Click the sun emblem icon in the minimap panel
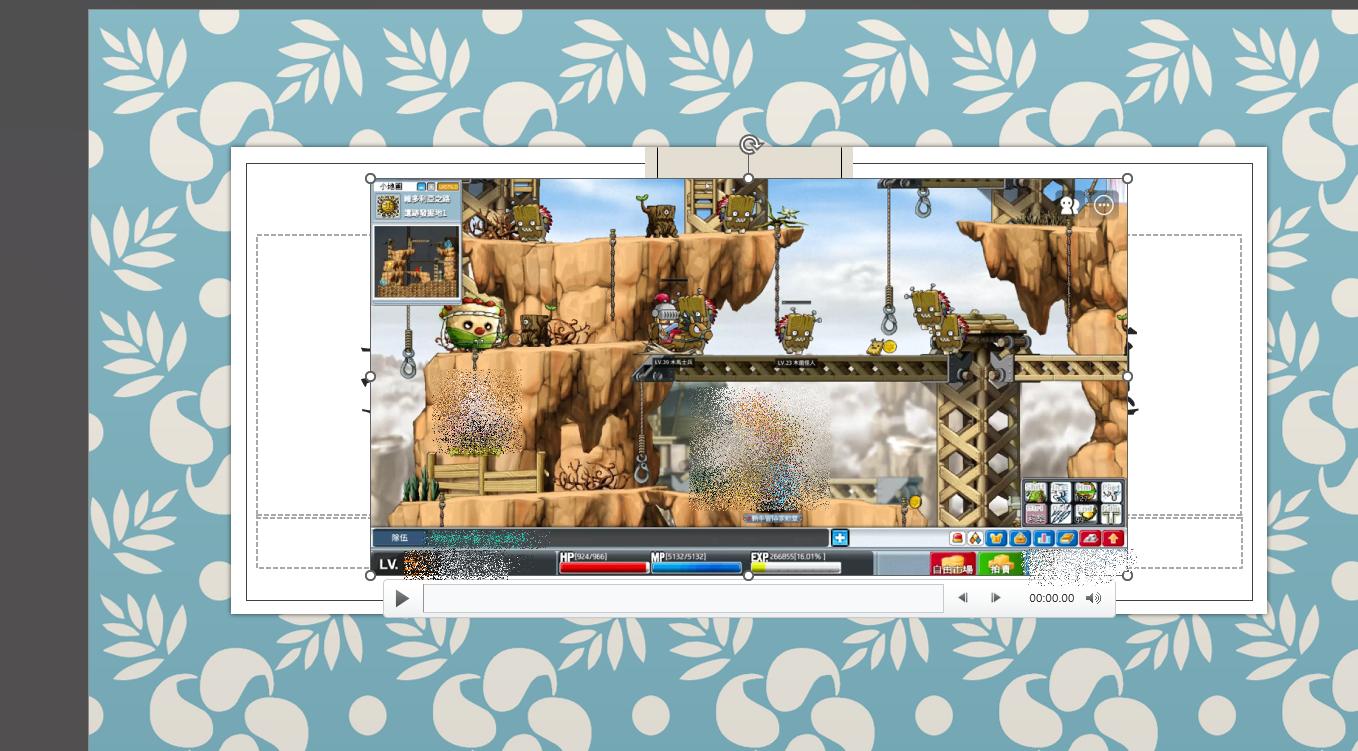This screenshot has height=751, width=1358. click(x=388, y=206)
